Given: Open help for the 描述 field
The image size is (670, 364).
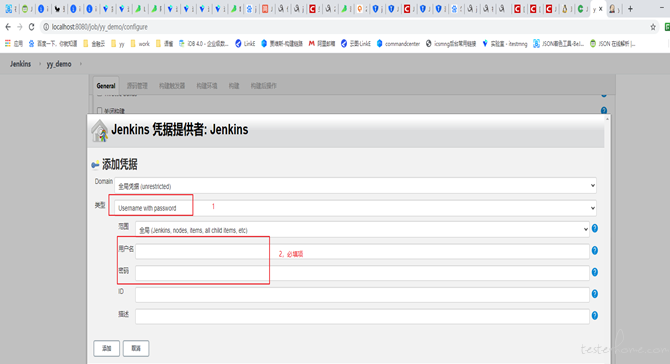Looking at the screenshot, I should 594,316.
